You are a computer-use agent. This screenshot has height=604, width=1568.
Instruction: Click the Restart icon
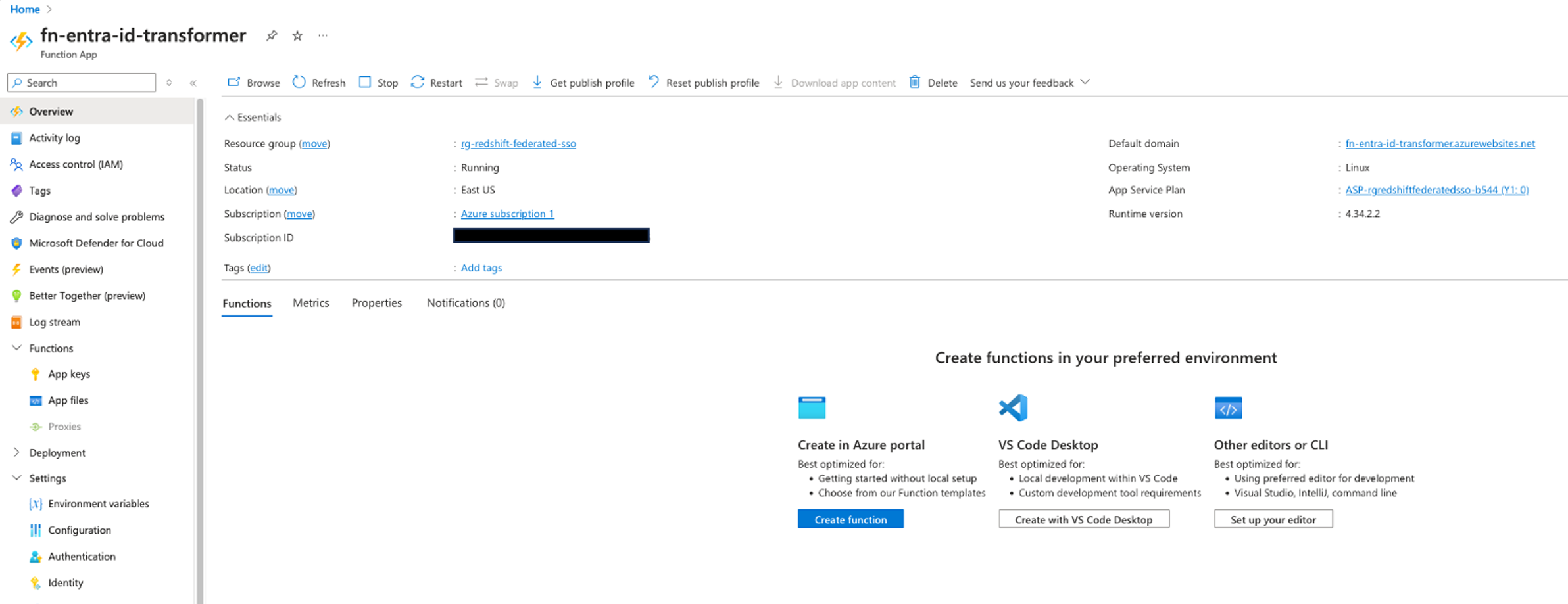[418, 82]
